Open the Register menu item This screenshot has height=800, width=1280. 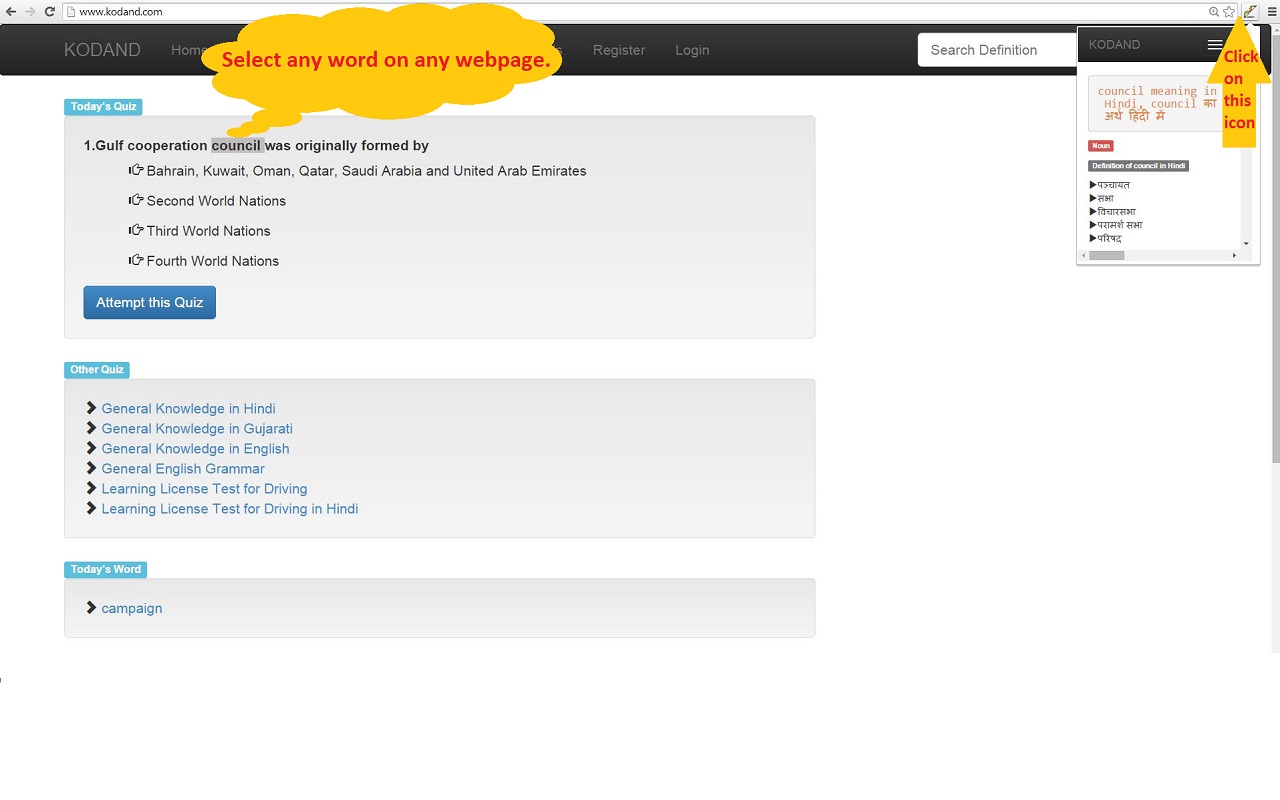[x=619, y=50]
